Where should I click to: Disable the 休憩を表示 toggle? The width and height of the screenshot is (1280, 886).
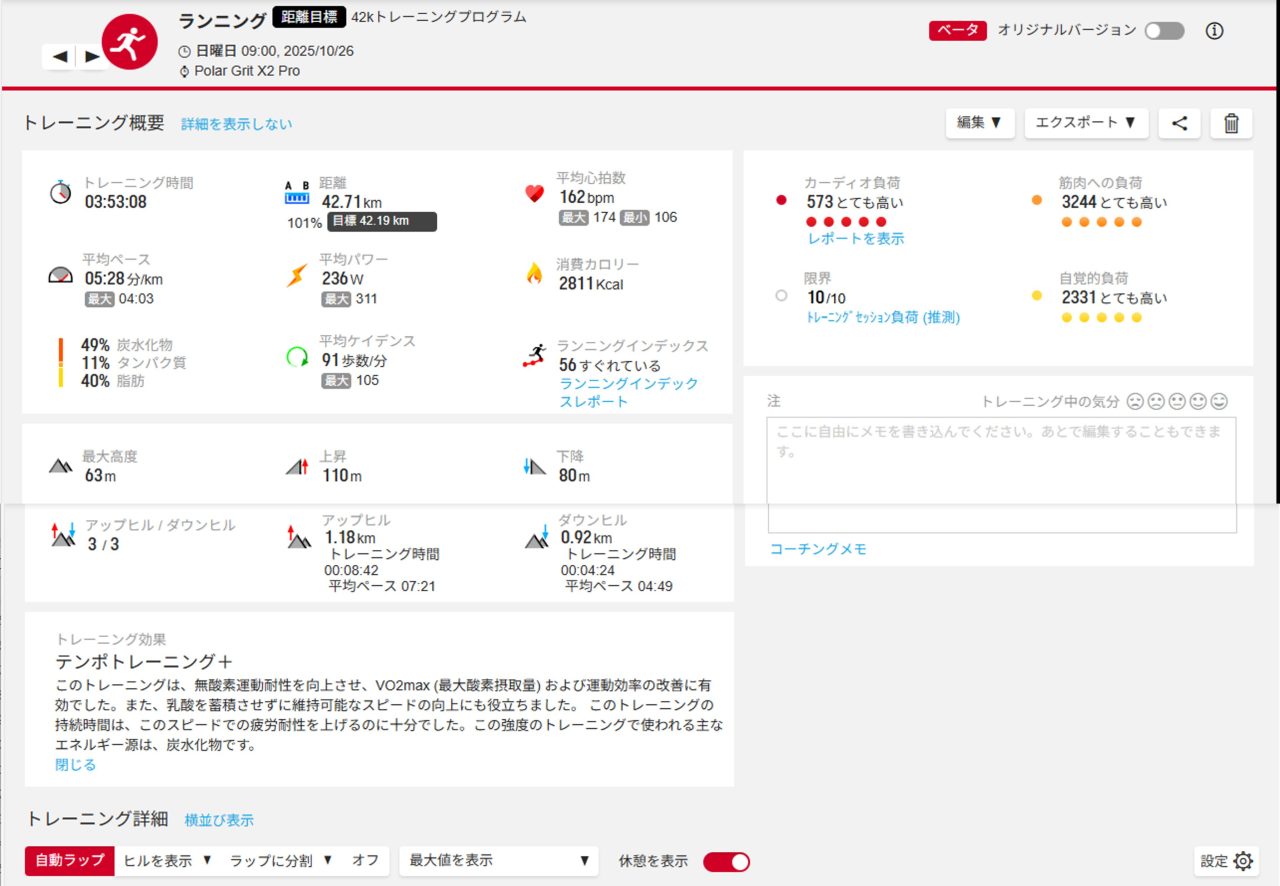coord(726,862)
